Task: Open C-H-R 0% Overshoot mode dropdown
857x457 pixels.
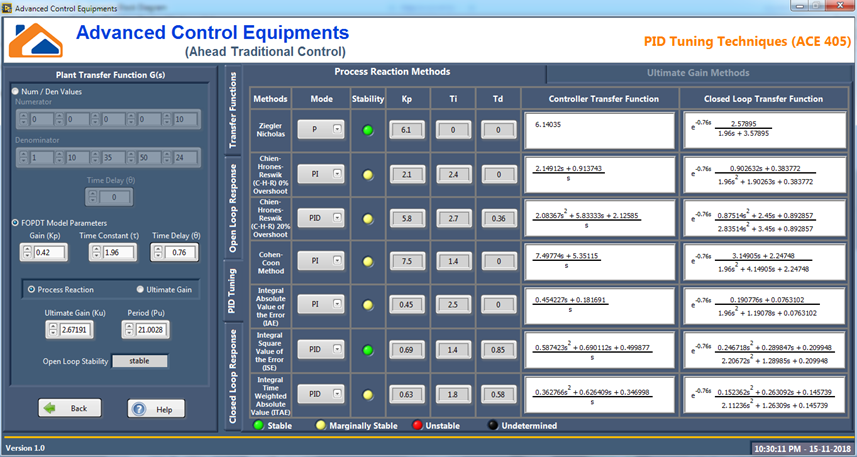Action: [321, 174]
